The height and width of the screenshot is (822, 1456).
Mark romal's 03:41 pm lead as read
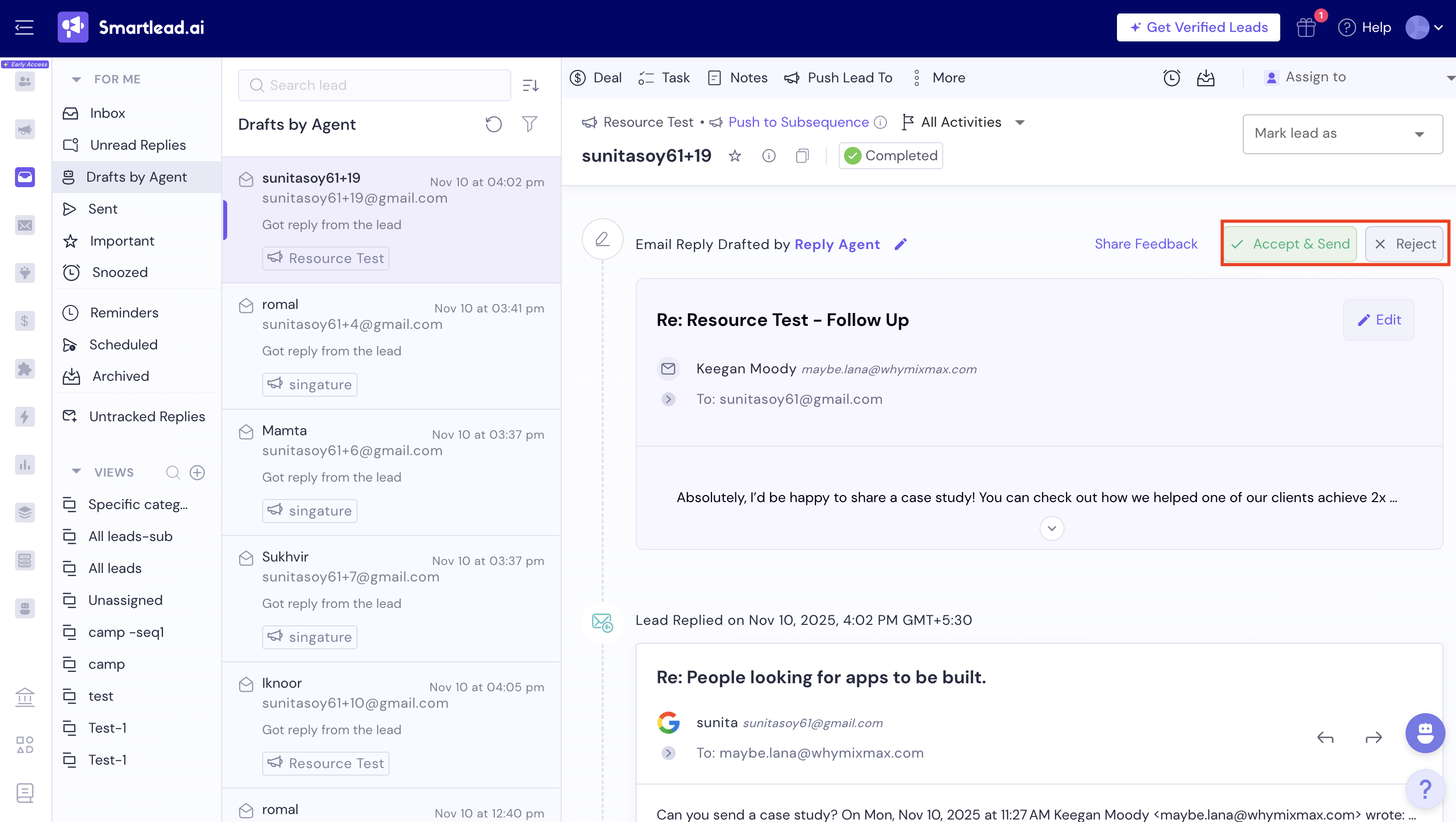pos(246,305)
